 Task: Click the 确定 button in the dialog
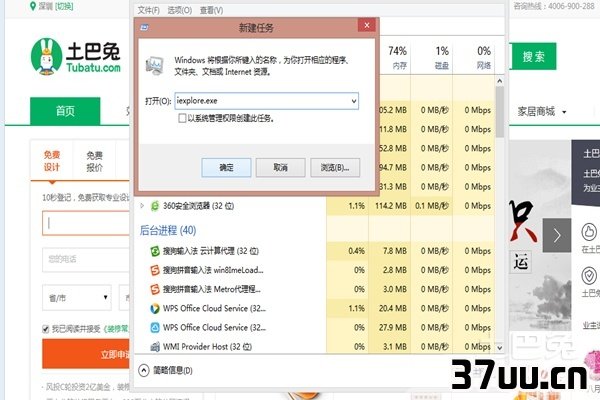[226, 168]
